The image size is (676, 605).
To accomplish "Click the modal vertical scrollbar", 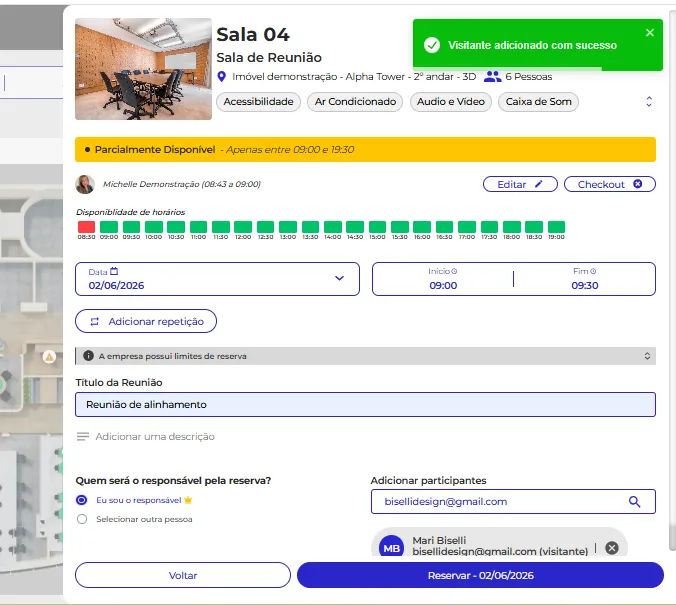I will click(x=673, y=280).
